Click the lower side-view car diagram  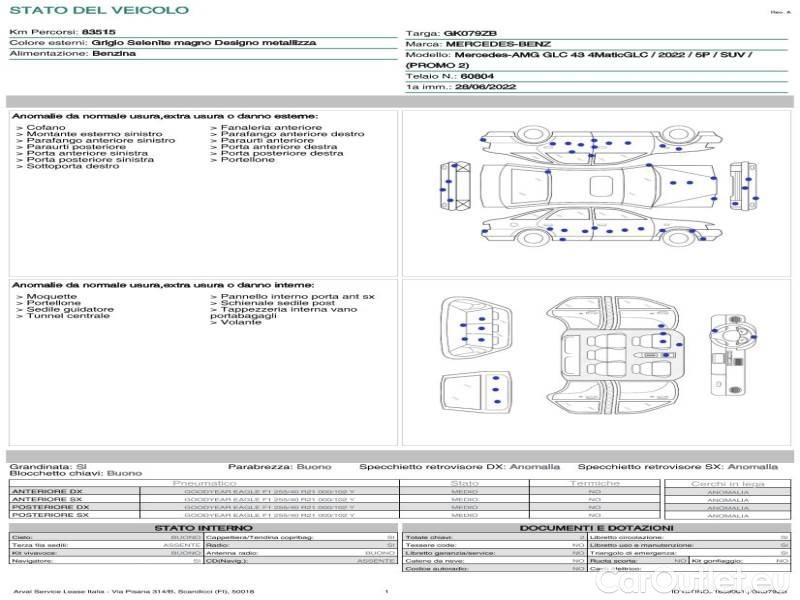pos(602,225)
